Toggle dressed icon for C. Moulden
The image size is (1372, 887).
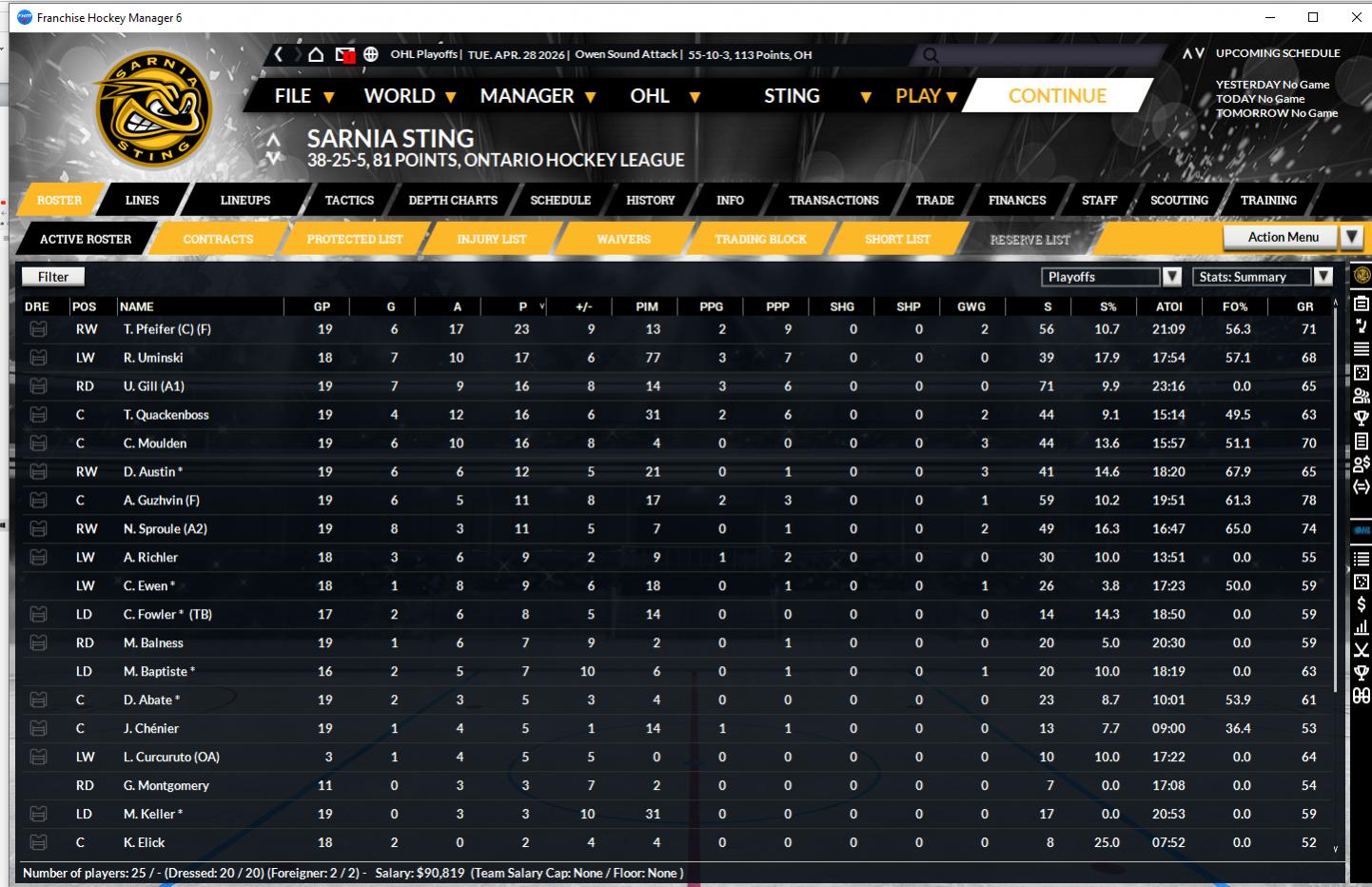[38, 443]
